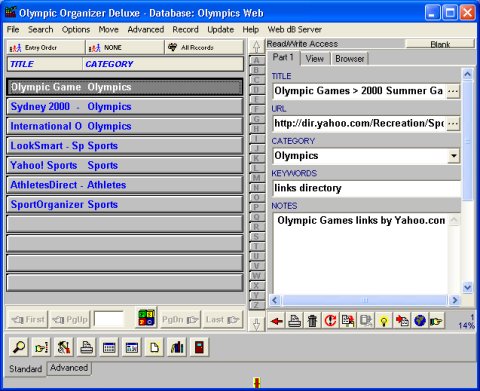Click the globe web browser icon

click(420, 321)
